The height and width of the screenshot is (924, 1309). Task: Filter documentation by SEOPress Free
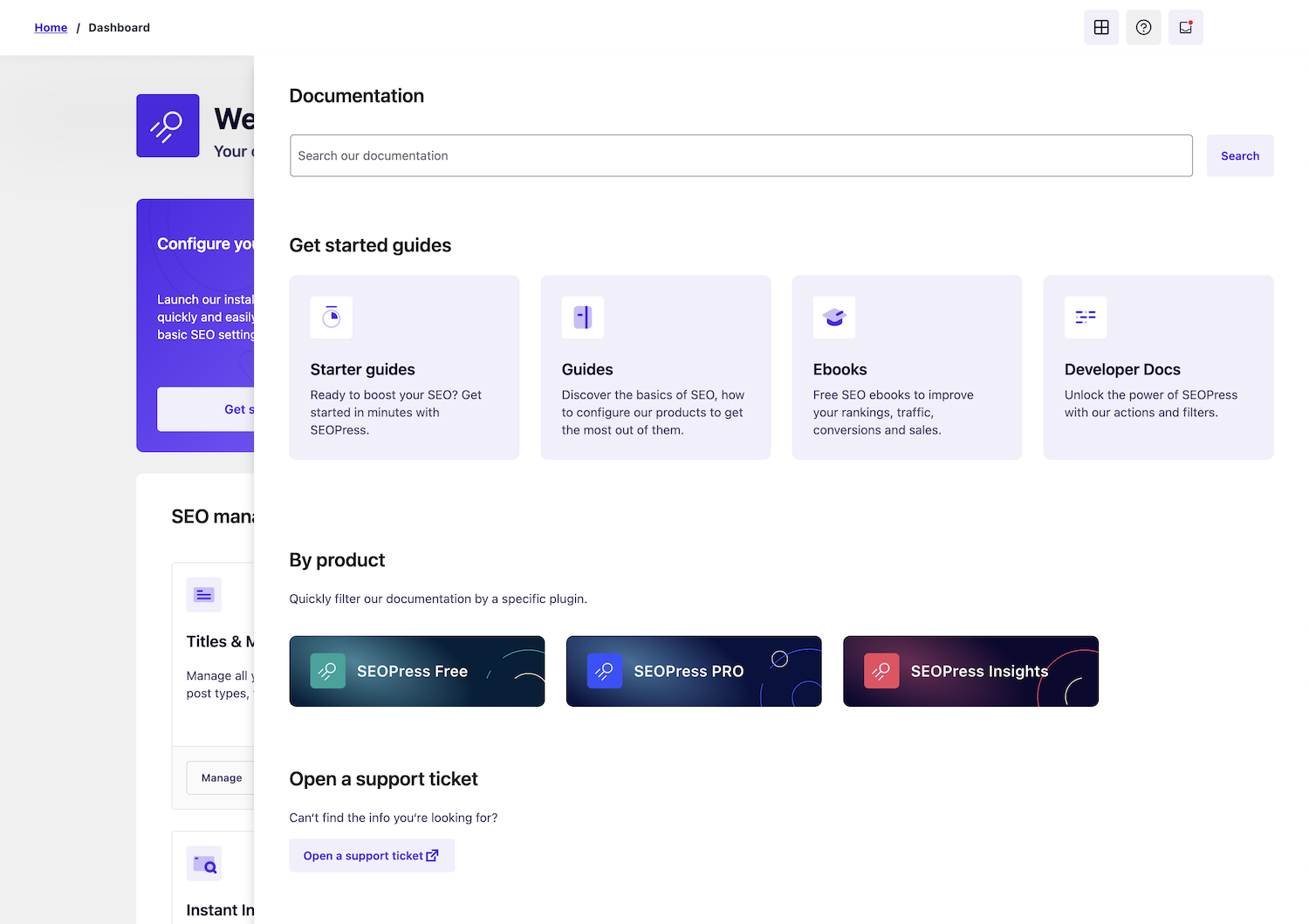(417, 671)
